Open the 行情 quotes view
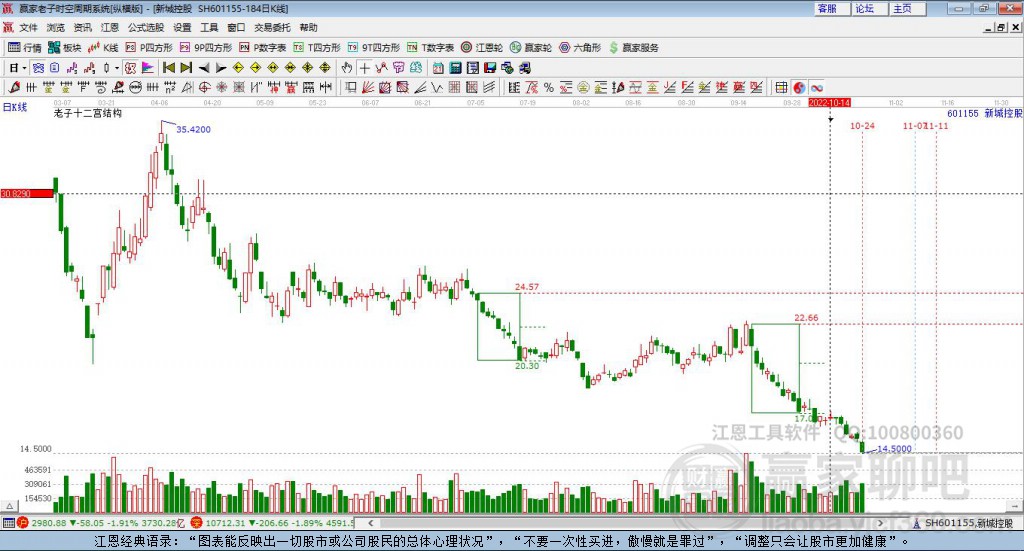This screenshot has width=1024, height=551. click(24, 48)
